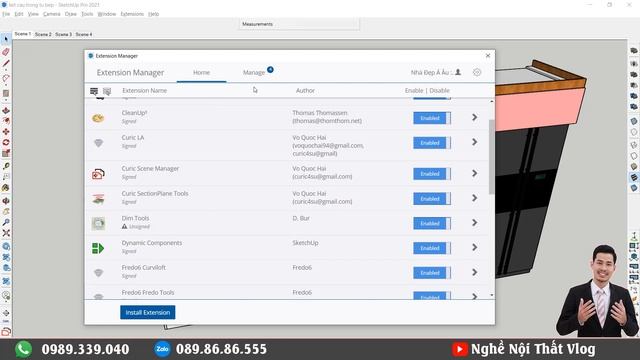Expand details arrow for Fredo6 Fredo Tools
Viewport: 640px width, 360px height.
coord(474,296)
